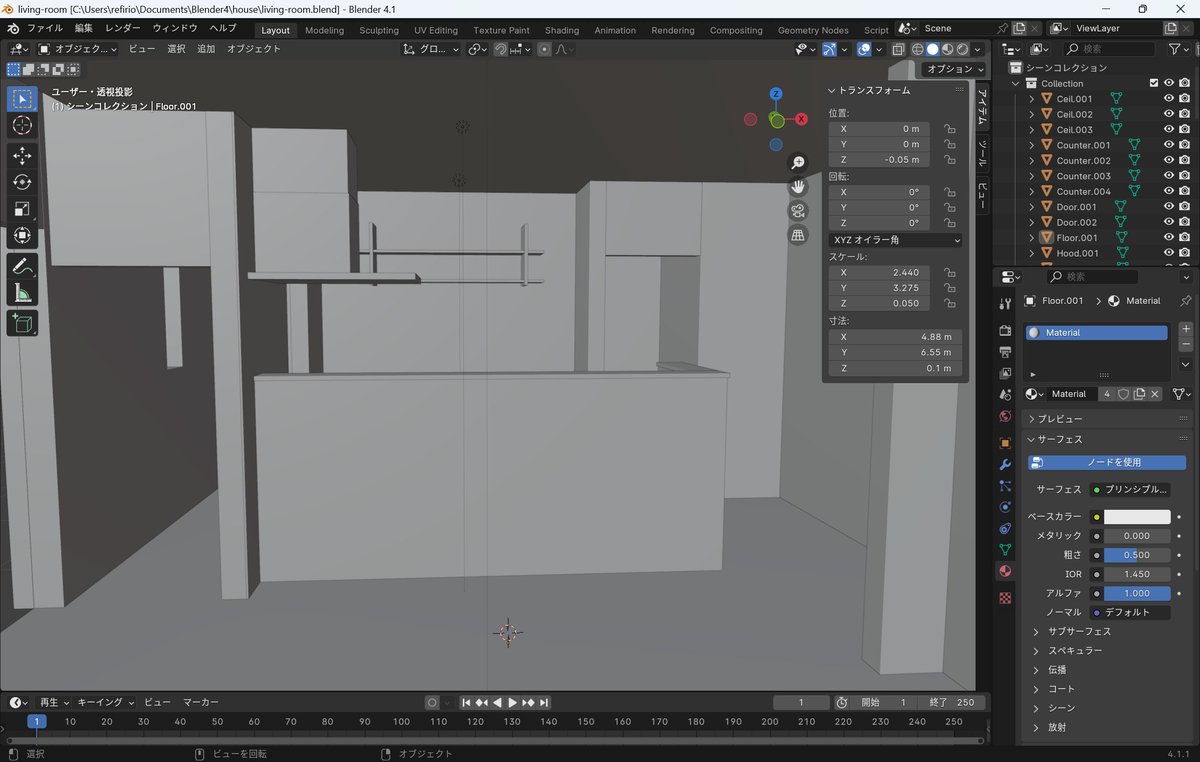The width and height of the screenshot is (1200, 762).
Task: Select the Select Box tool
Action: 23,99
